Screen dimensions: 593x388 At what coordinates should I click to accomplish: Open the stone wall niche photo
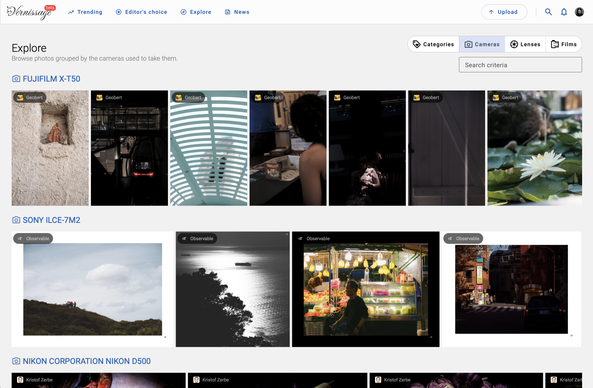pos(50,148)
